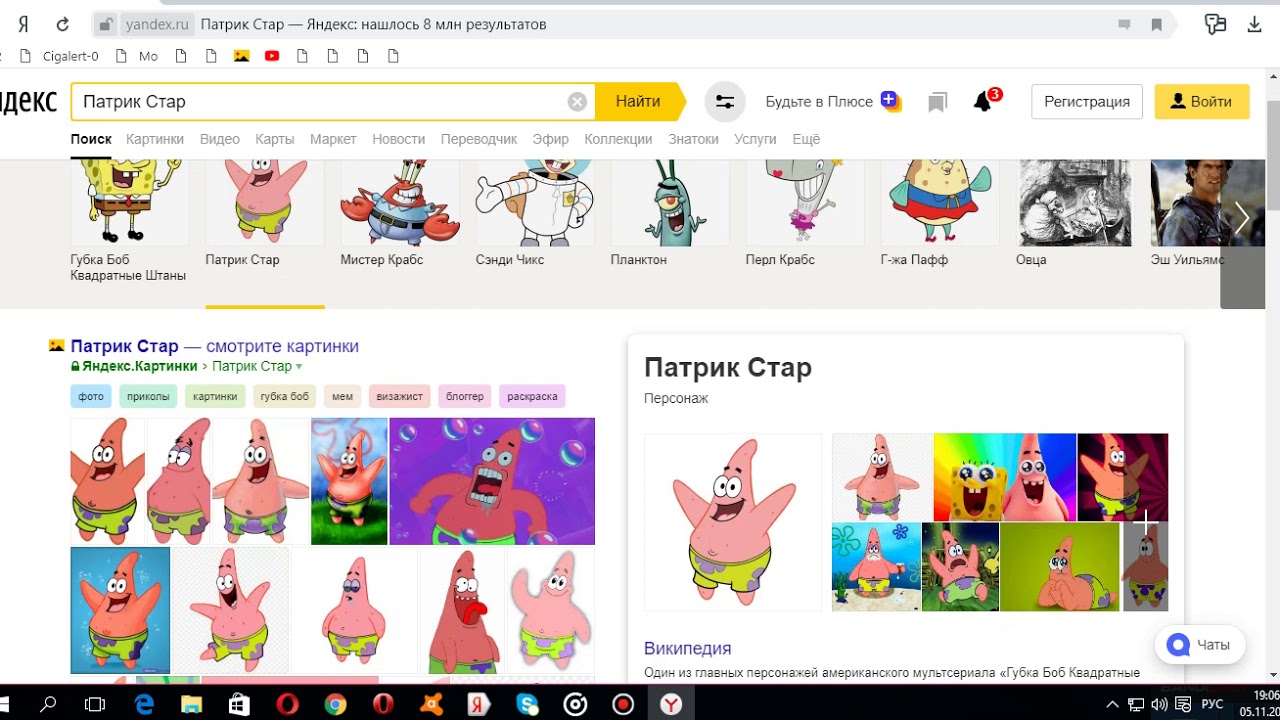
Task: Open File Explorer from taskbar
Action: 191,704
